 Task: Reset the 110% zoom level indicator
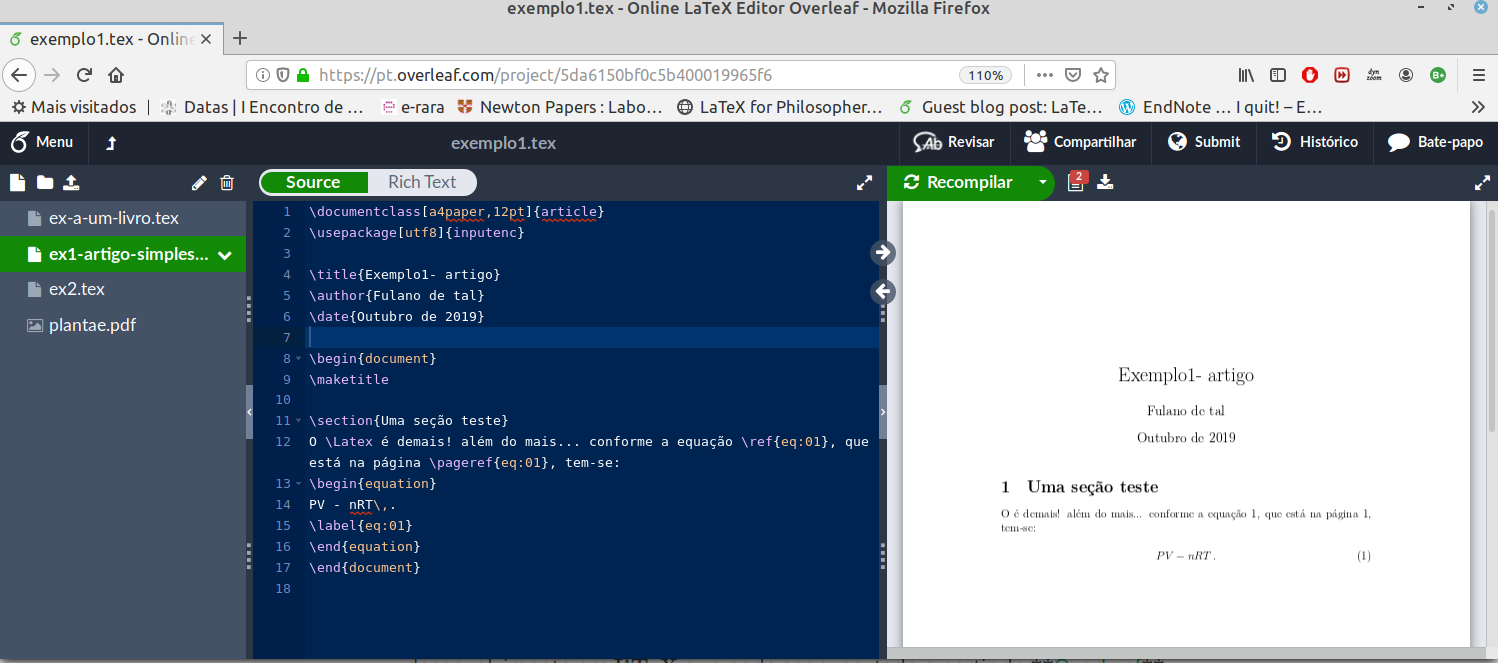click(x=985, y=75)
